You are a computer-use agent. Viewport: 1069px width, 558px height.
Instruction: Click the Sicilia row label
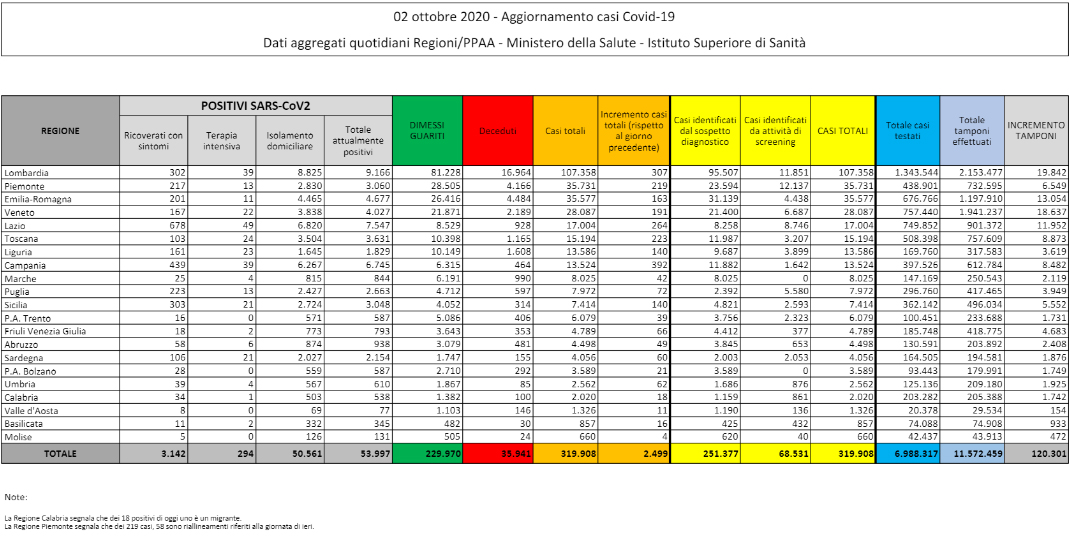point(17,305)
